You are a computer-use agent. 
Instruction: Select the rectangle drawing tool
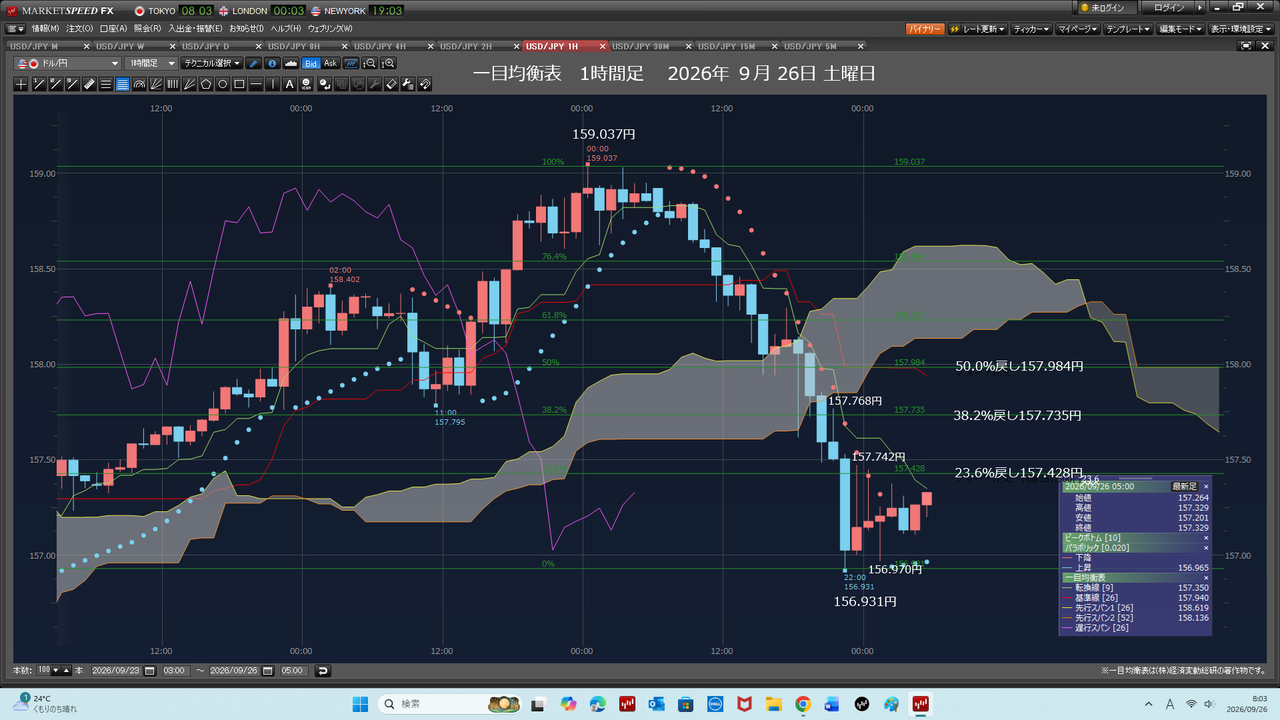point(239,85)
